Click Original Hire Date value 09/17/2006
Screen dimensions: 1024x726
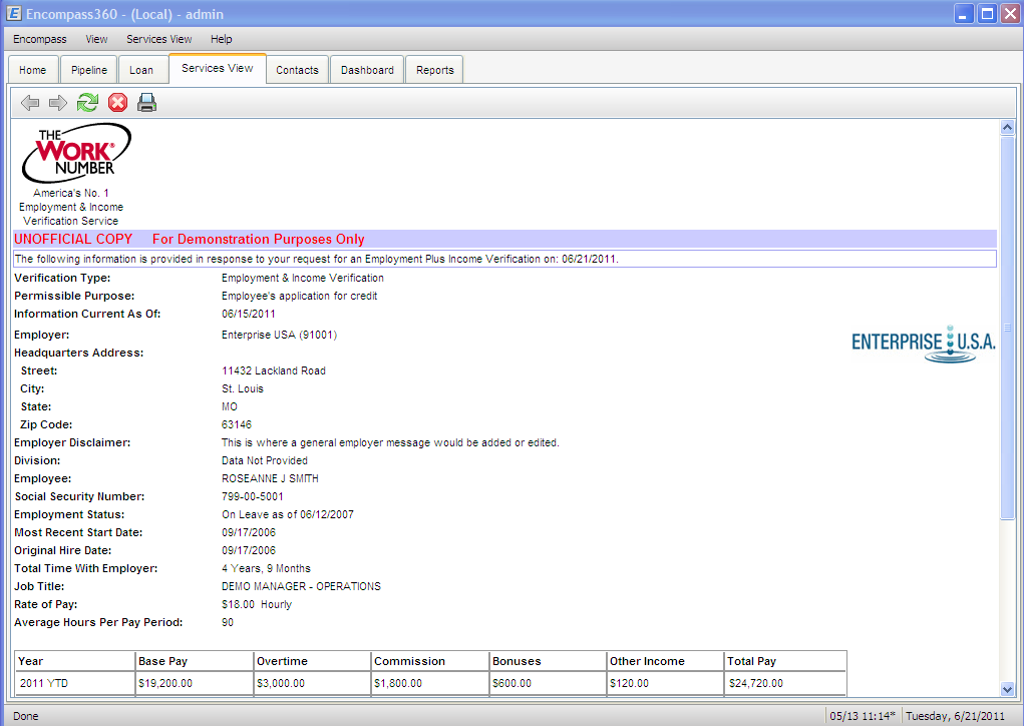(248, 550)
